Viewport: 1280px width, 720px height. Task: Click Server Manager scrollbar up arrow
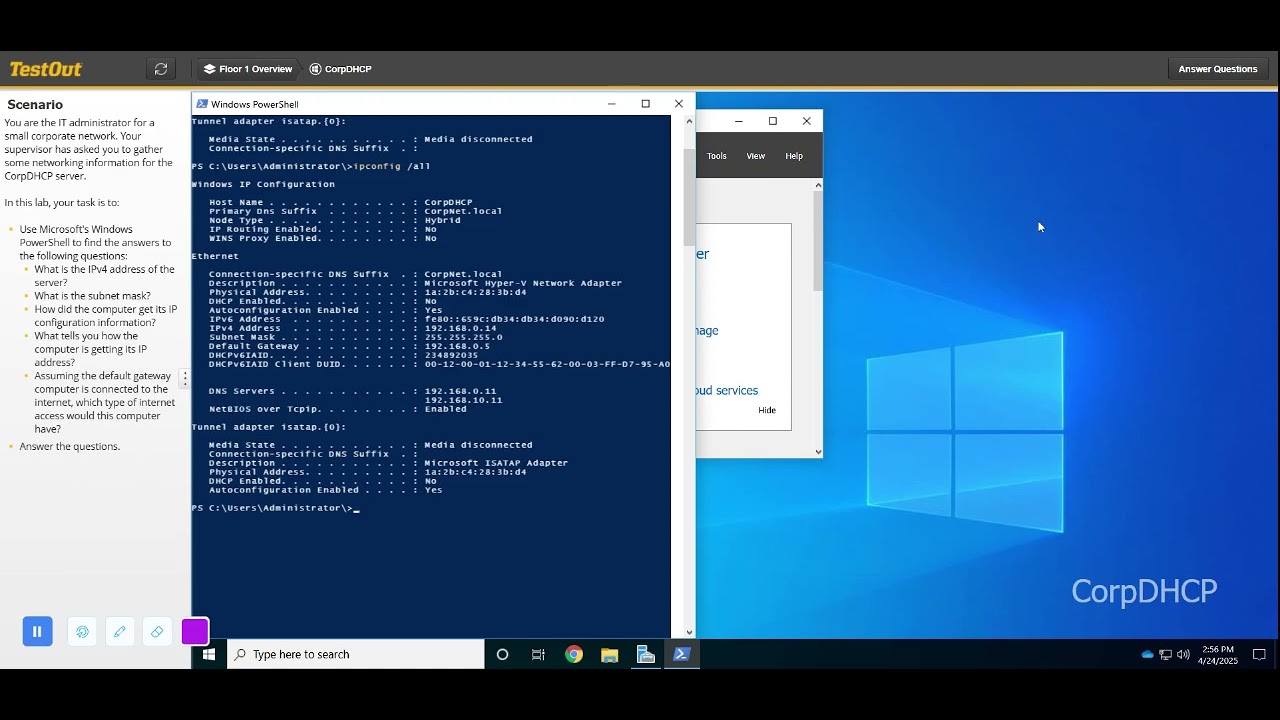pyautogui.click(x=818, y=185)
